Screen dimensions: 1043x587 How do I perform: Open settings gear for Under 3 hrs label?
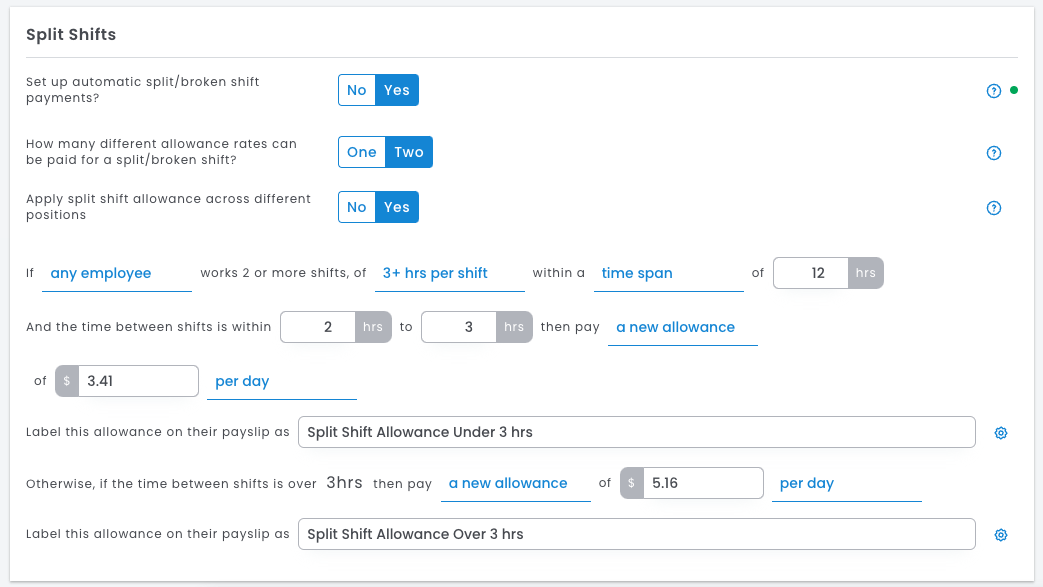(x=1000, y=433)
